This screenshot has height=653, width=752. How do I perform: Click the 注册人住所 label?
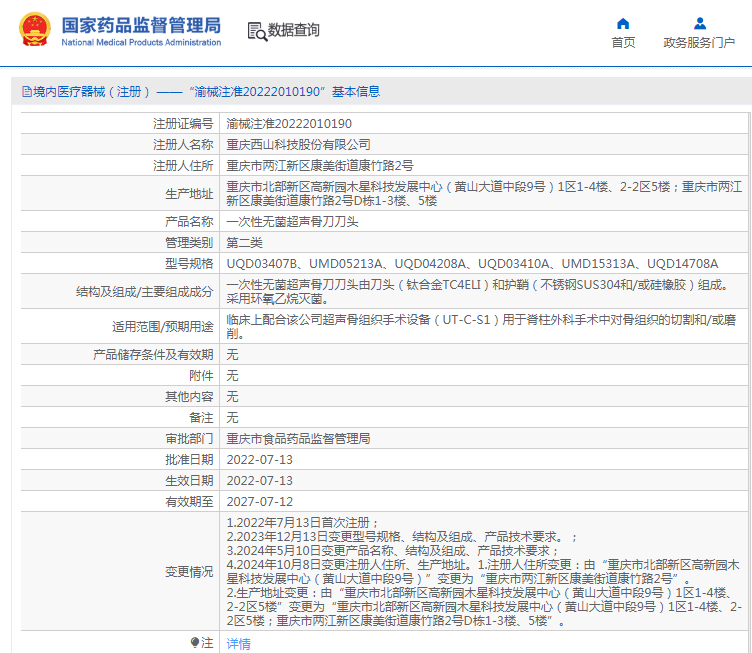tap(183, 165)
